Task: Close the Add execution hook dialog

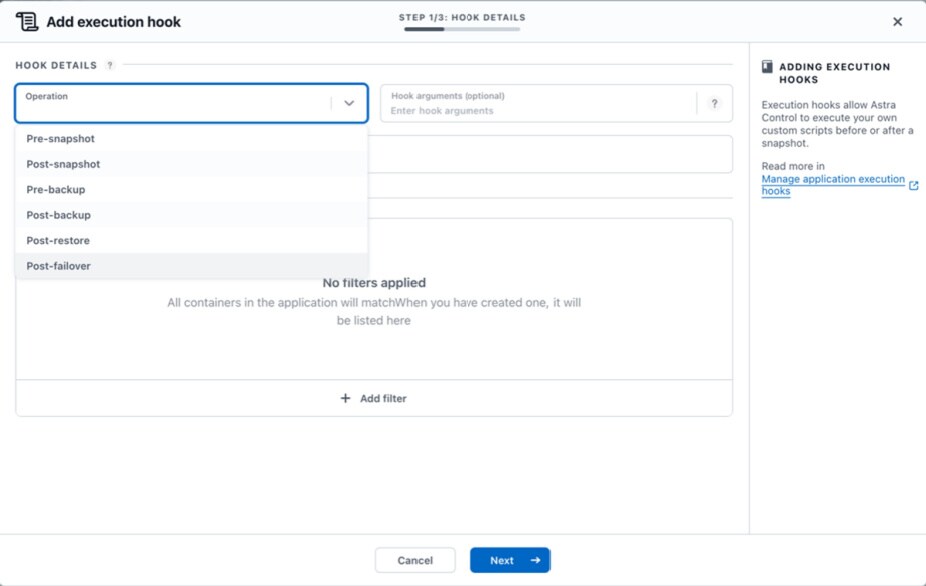Action: (897, 21)
